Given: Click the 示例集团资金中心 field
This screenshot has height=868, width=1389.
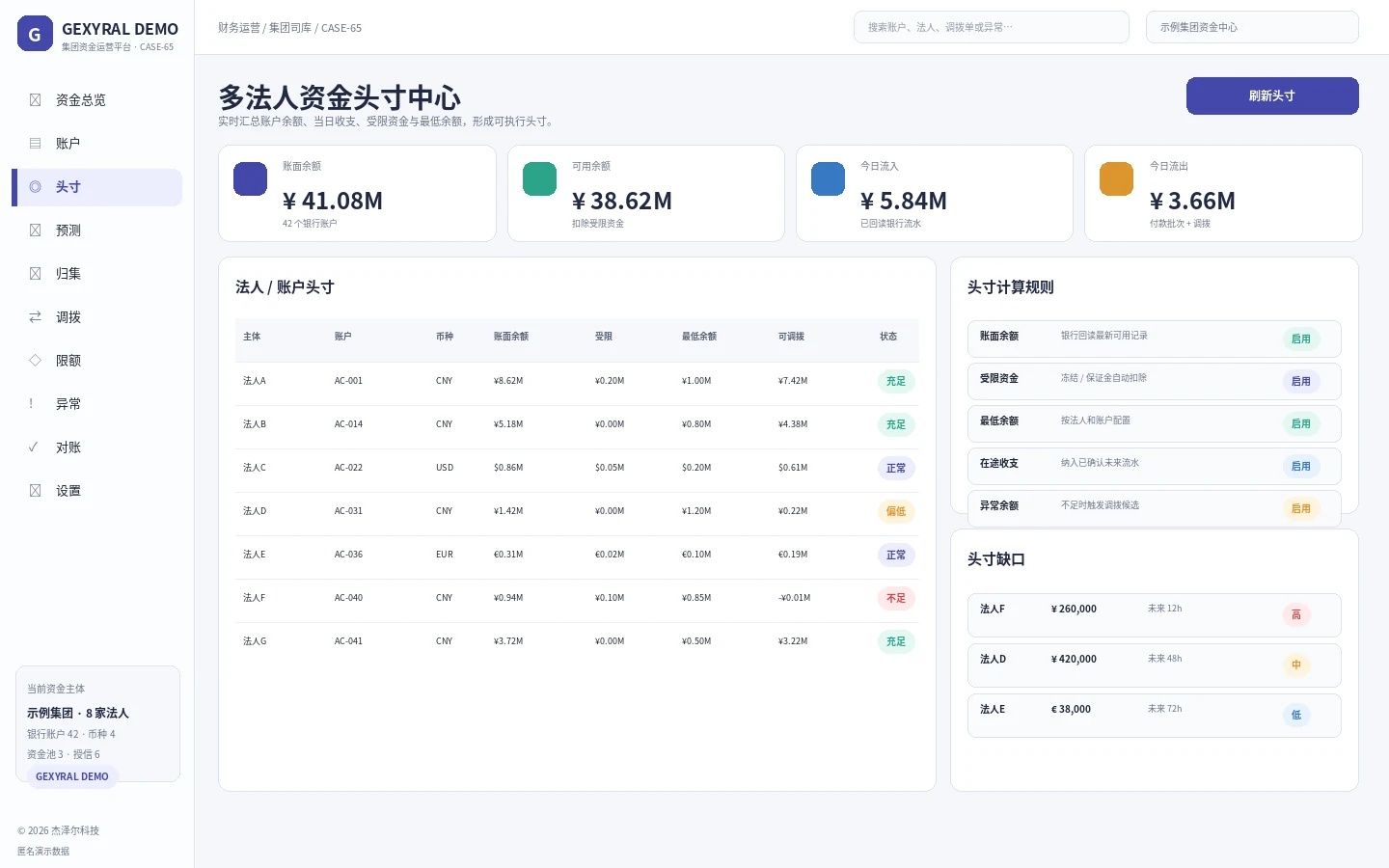Looking at the screenshot, I should pyautogui.click(x=1252, y=27).
